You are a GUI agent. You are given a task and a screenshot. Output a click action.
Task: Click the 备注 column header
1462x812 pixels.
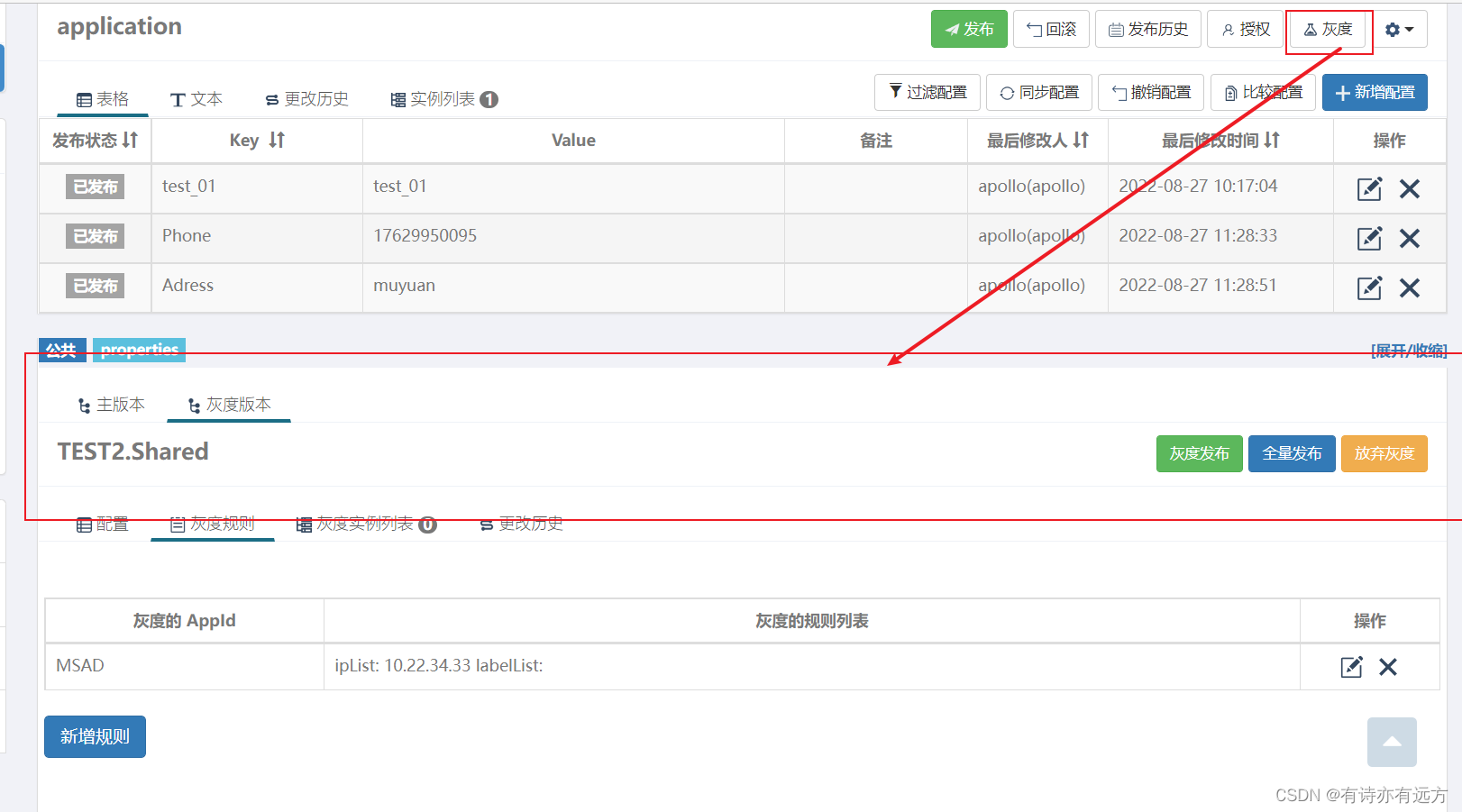pyautogui.click(x=876, y=141)
